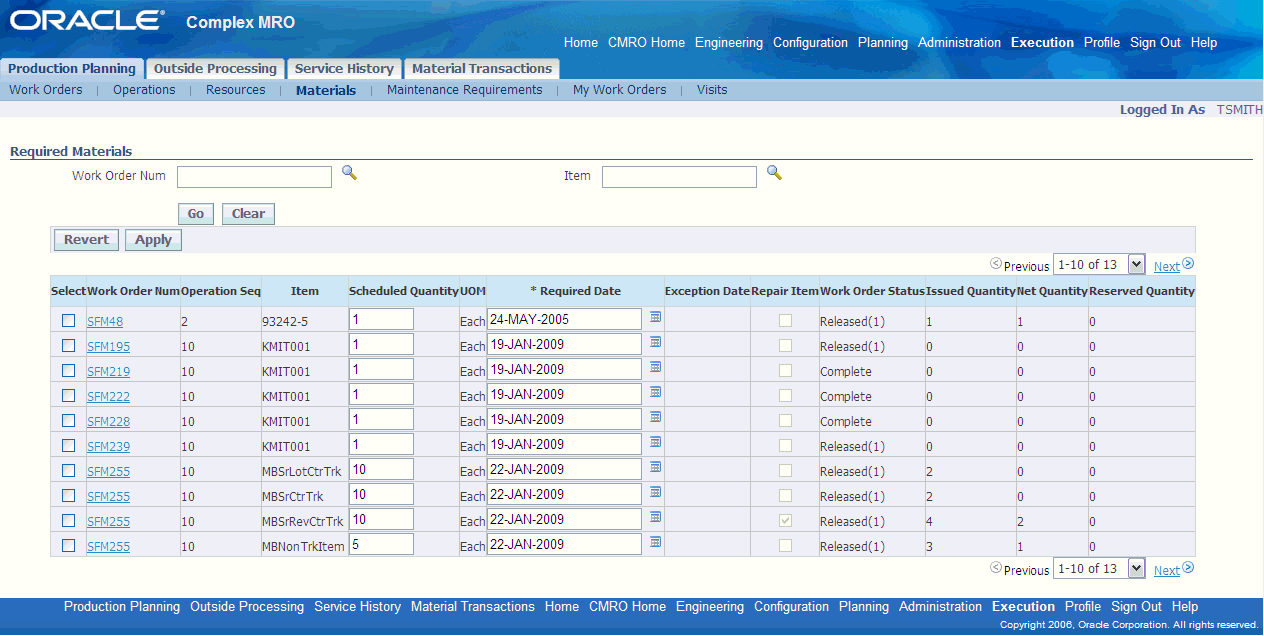Screen dimensions: 1264x636
Task: Switch to Outside Processing tab
Action: point(215,69)
